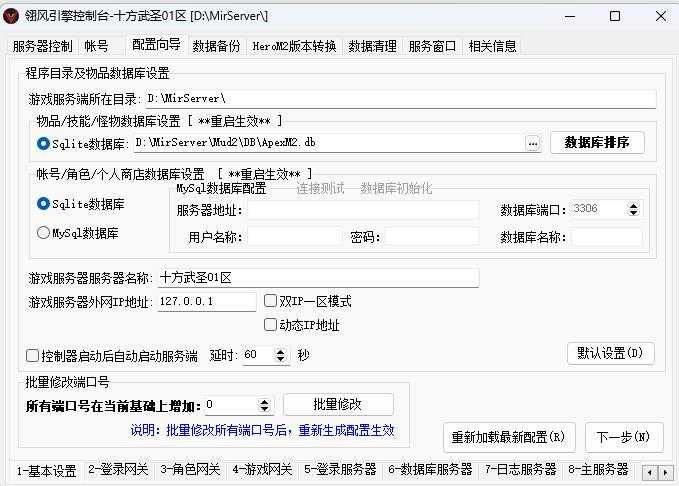Click the 密码 input field
This screenshot has height=486, width=679.
pos(431,237)
